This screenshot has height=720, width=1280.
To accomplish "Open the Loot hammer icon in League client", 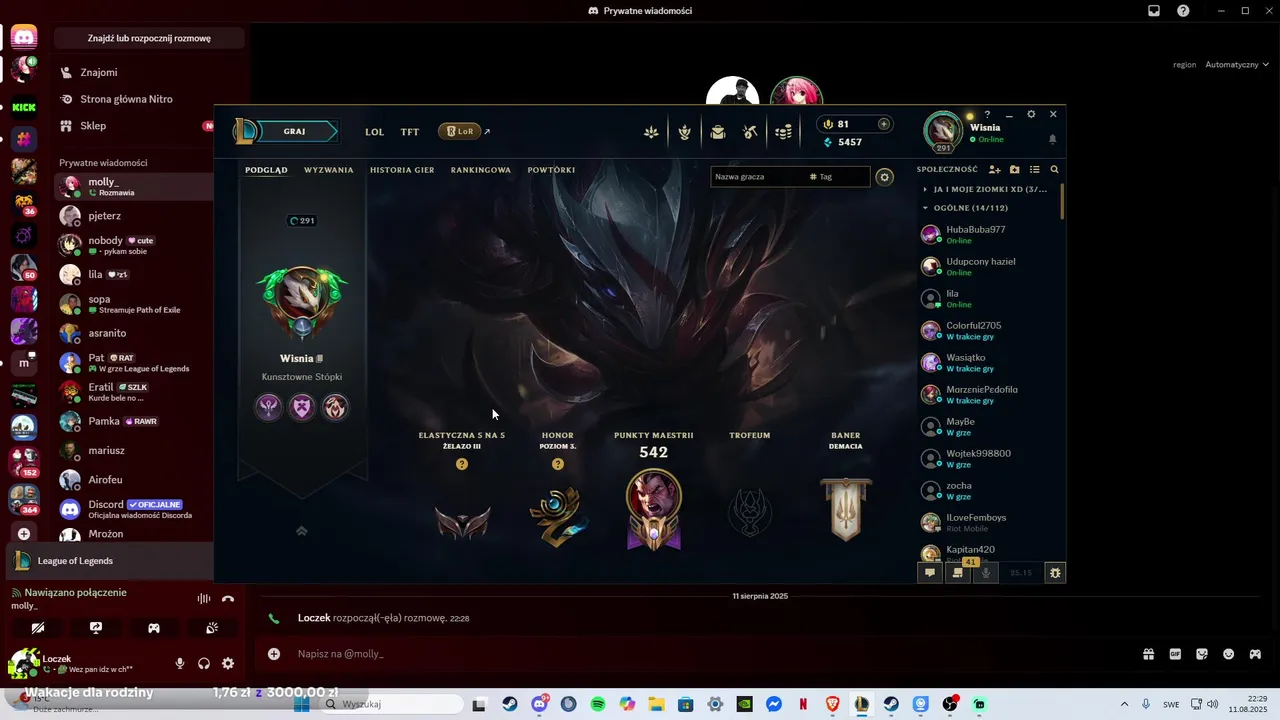I will pos(751,132).
